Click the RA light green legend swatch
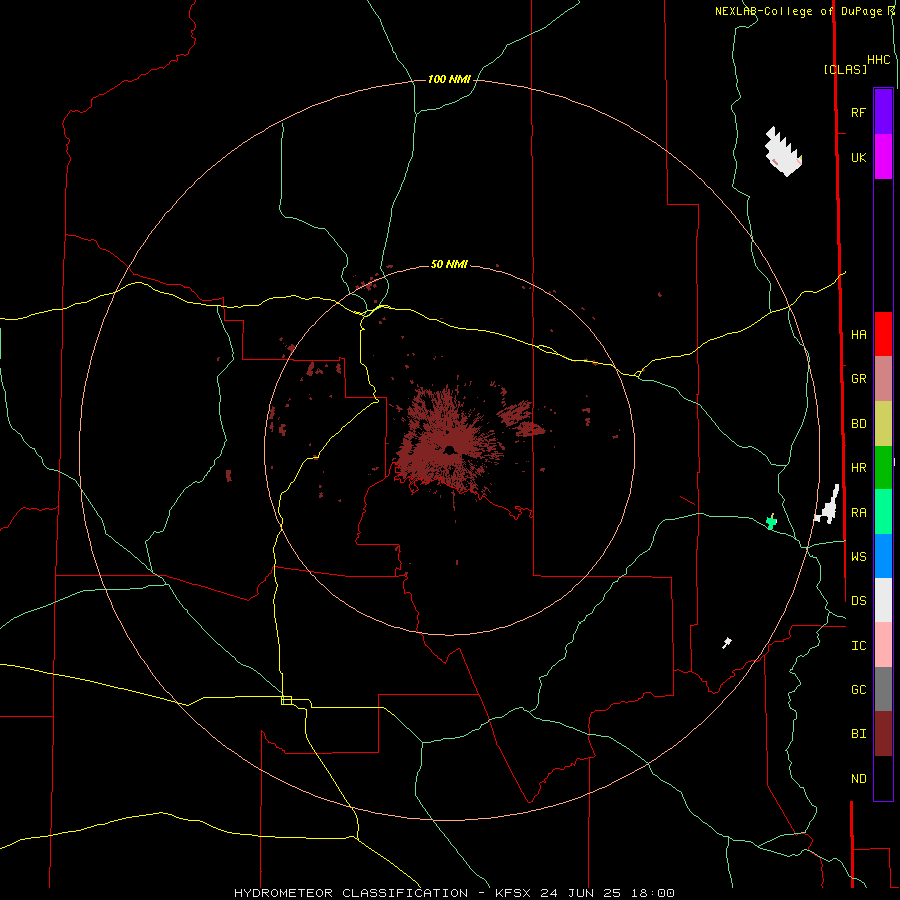Screen dimensions: 900x900 tap(883, 512)
